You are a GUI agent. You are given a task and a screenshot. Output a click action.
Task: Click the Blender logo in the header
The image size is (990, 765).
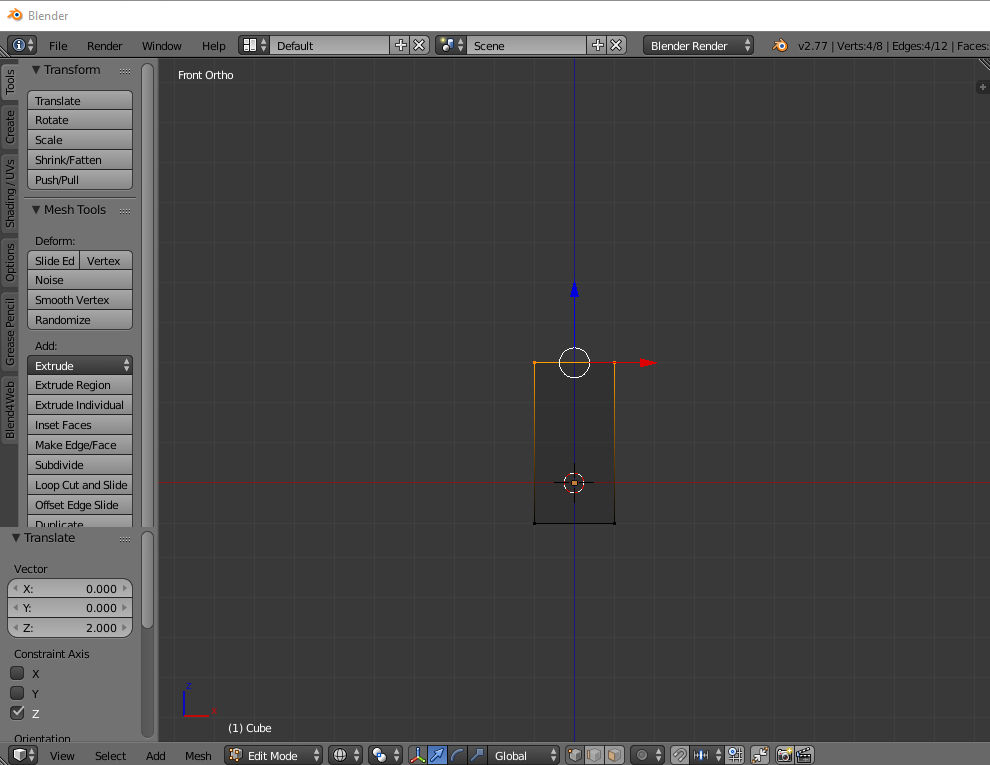click(780, 45)
